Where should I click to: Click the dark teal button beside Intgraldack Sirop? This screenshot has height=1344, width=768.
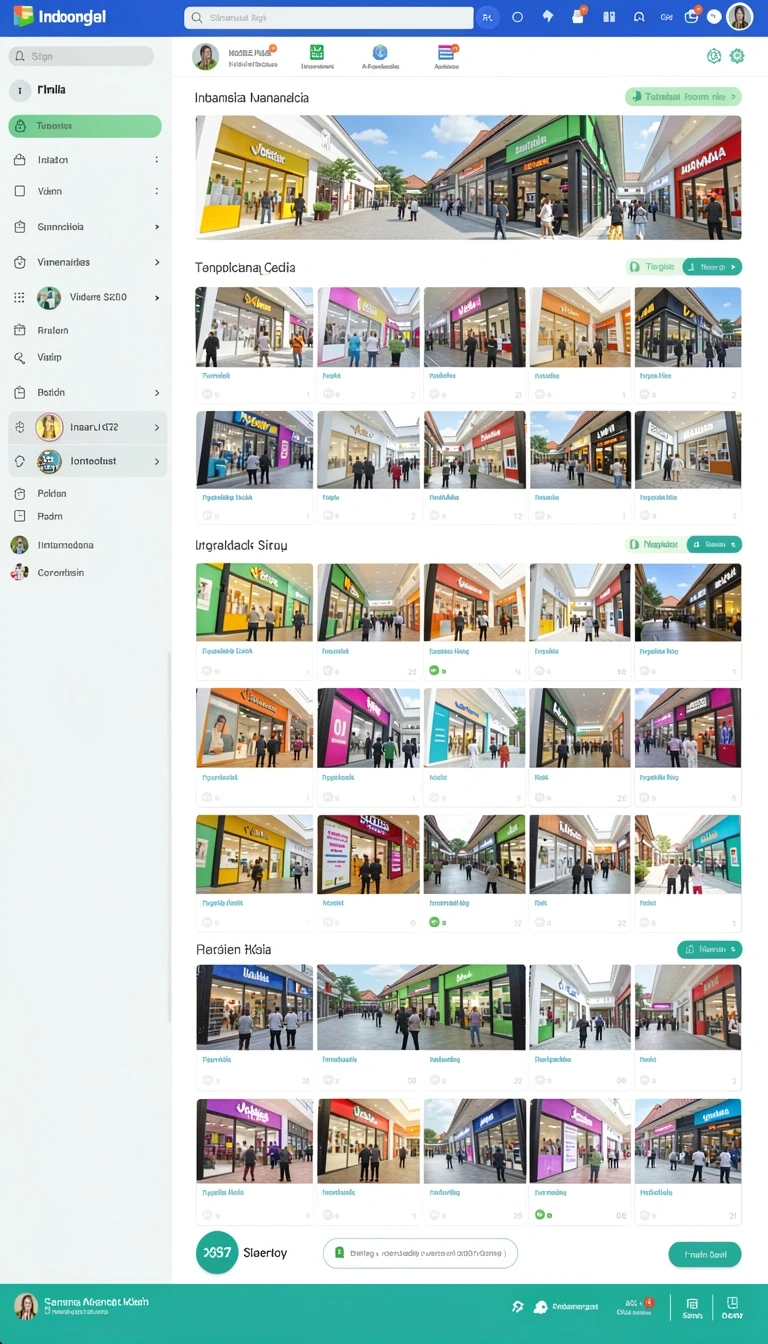click(714, 545)
